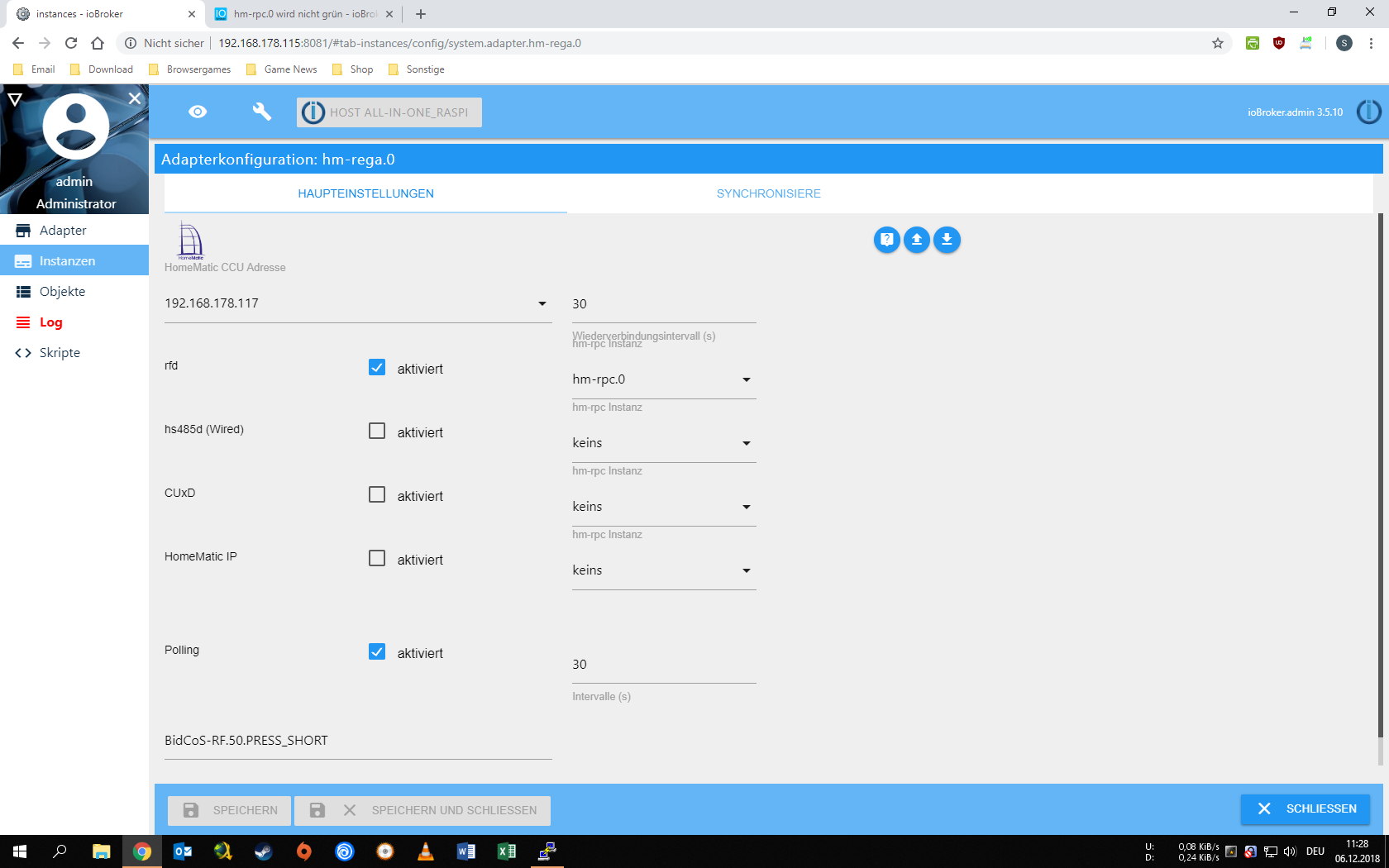Open hm-rpc Instanz dropdown for HomeMatic IP
This screenshot has width=1389, height=868.
click(664, 570)
